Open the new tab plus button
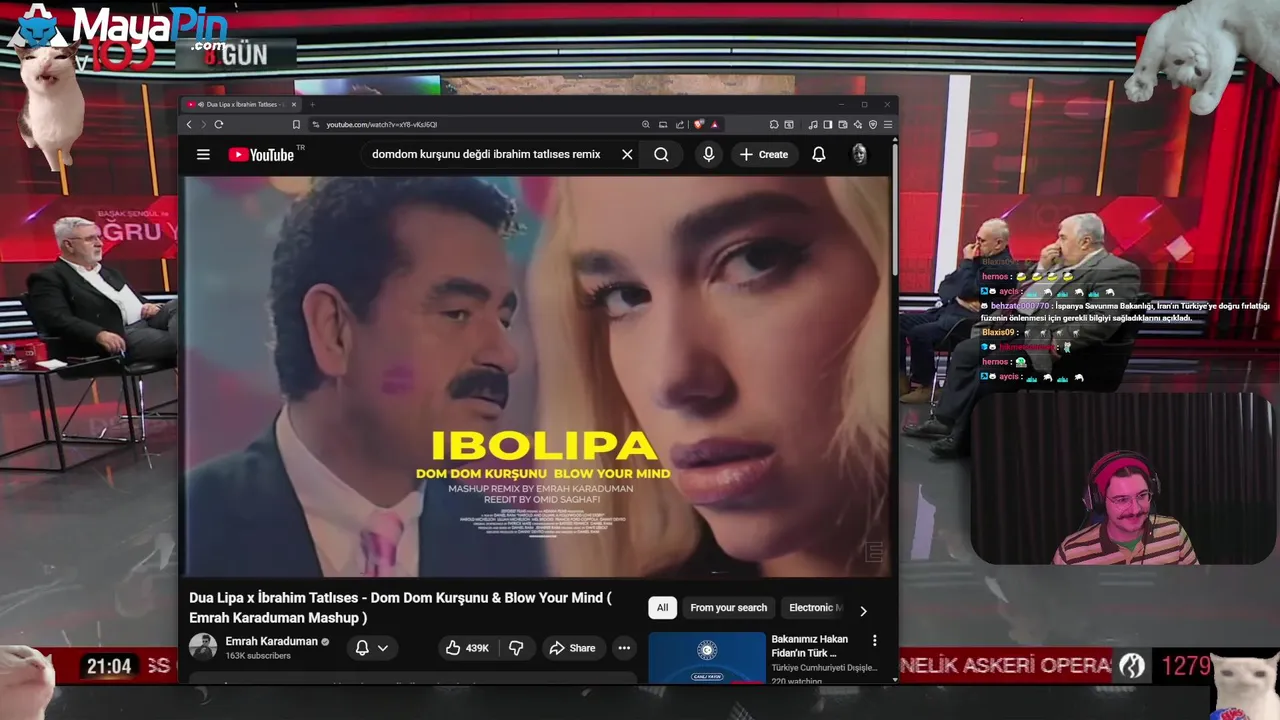1280x720 pixels. pos(312,104)
